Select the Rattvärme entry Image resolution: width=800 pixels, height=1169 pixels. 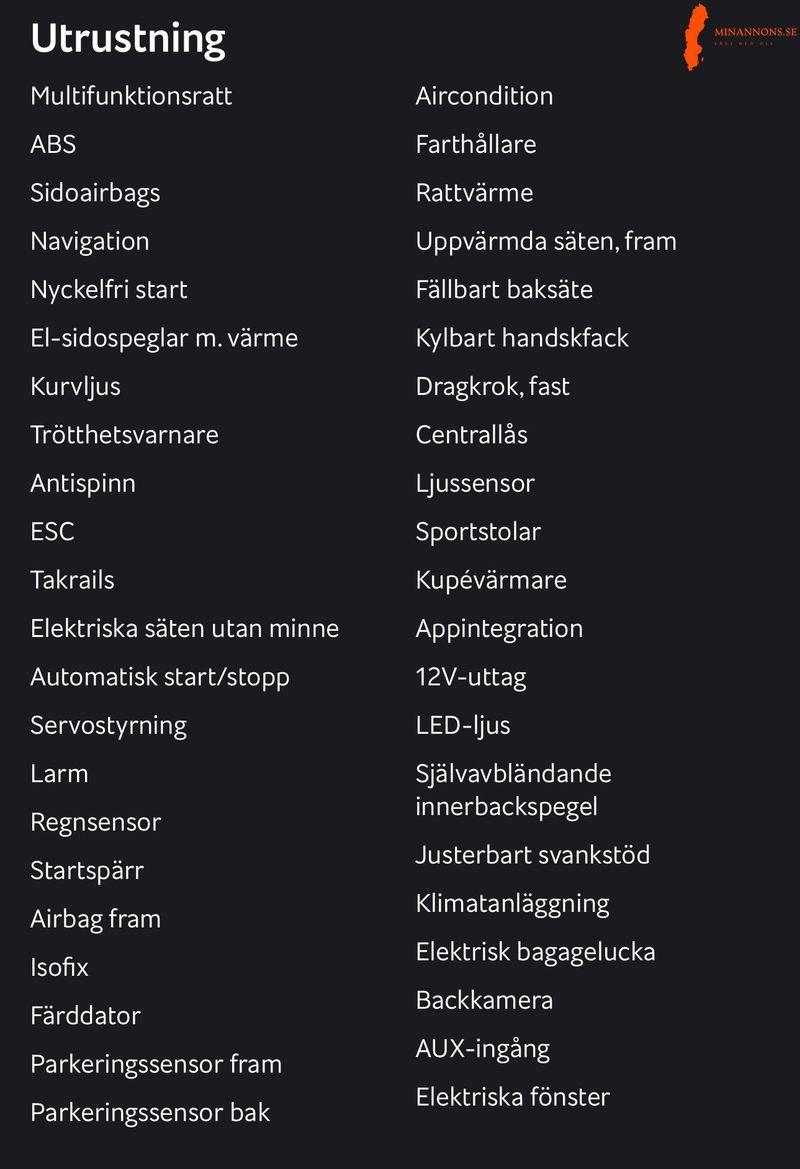(474, 193)
